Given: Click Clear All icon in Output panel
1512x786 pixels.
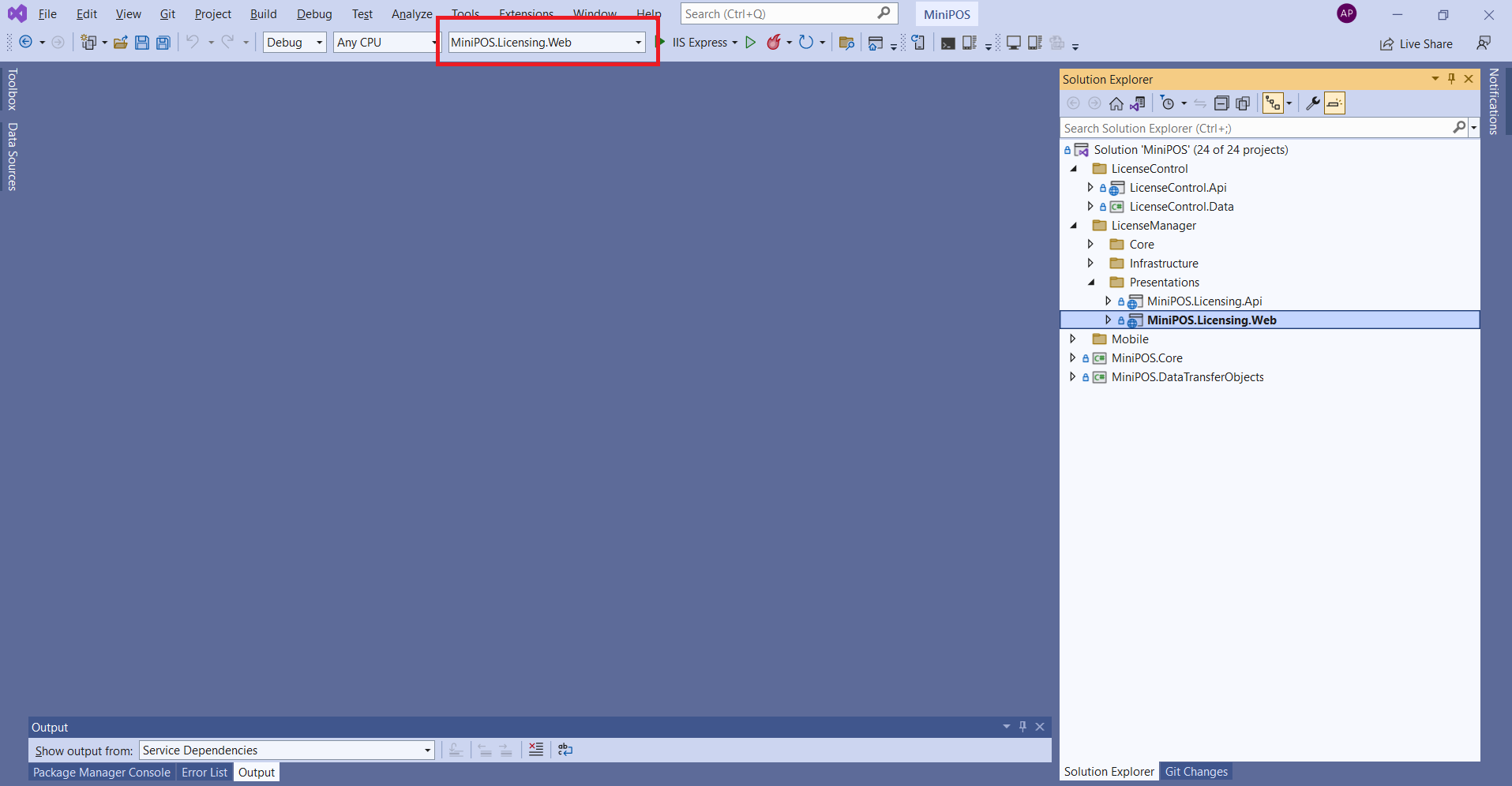Looking at the screenshot, I should pos(536,750).
